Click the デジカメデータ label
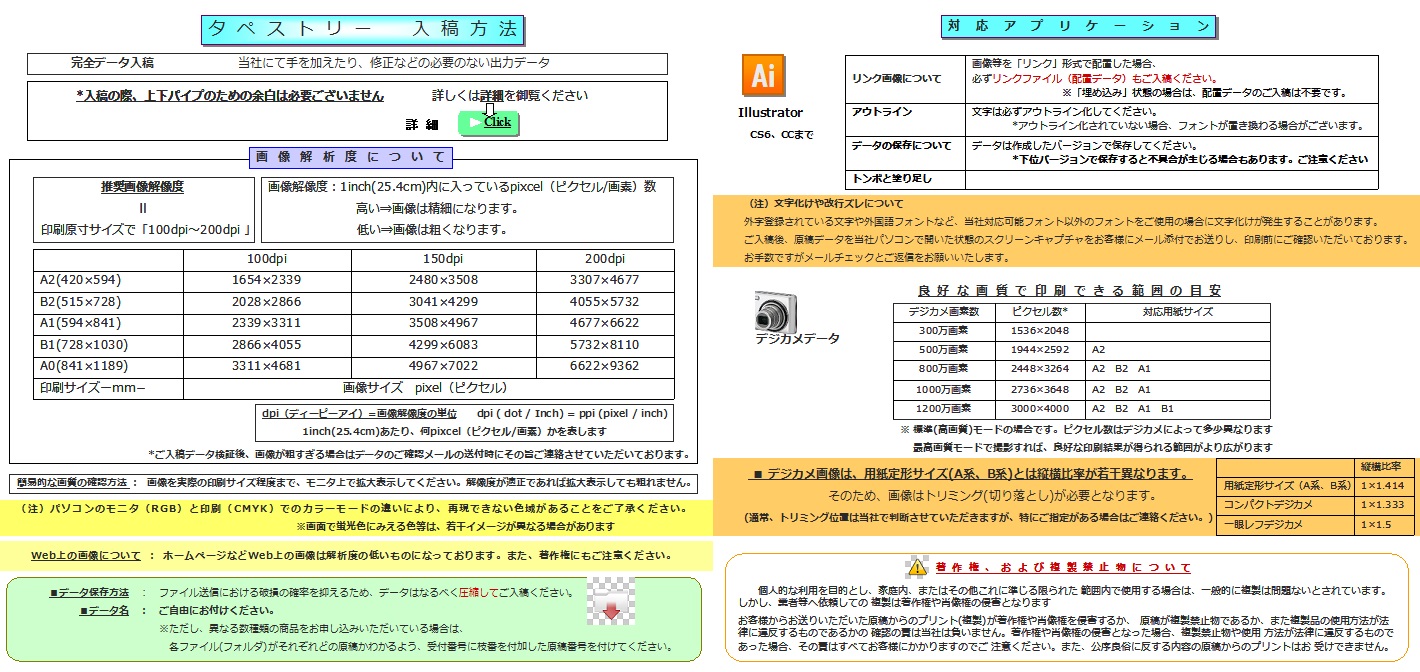The width and height of the screenshot is (1420, 672). click(798, 340)
